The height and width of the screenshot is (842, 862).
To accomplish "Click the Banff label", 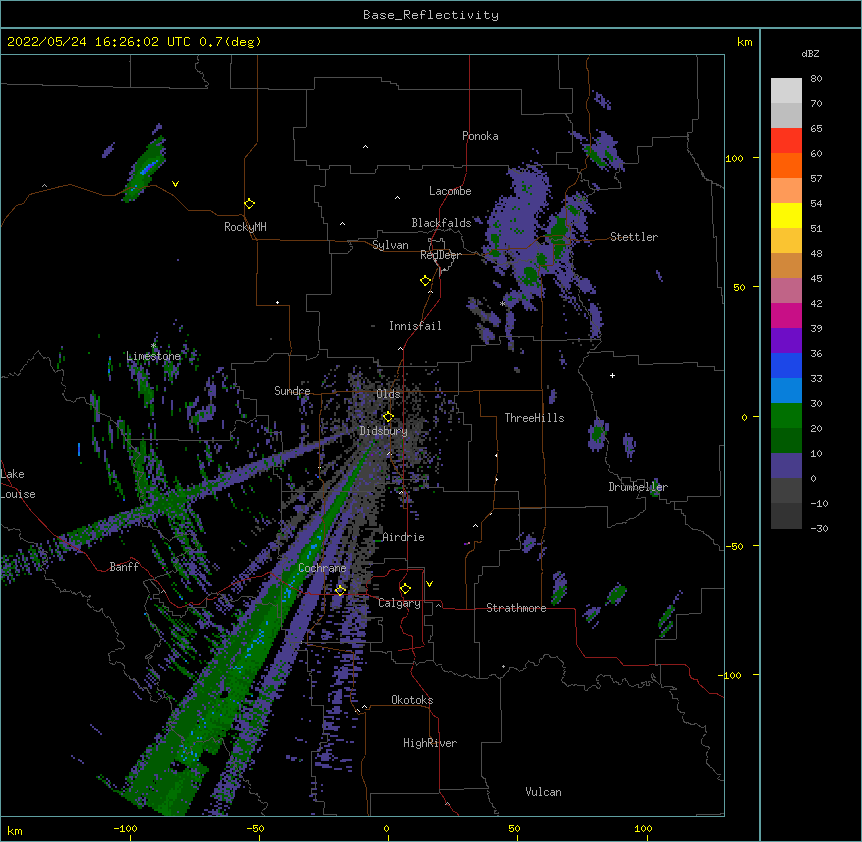I will pos(124,567).
